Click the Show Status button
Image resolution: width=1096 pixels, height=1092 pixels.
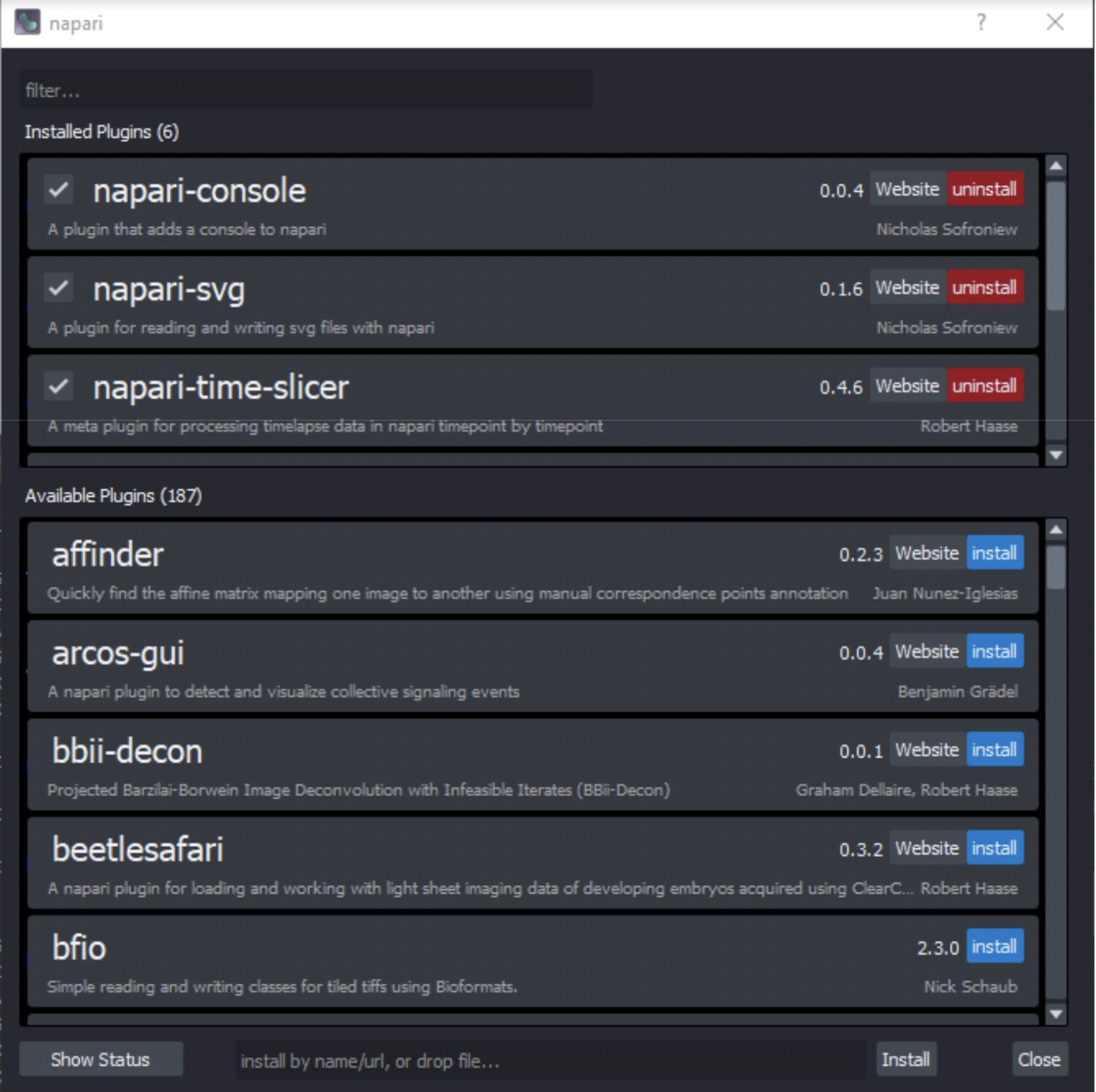tap(100, 1059)
